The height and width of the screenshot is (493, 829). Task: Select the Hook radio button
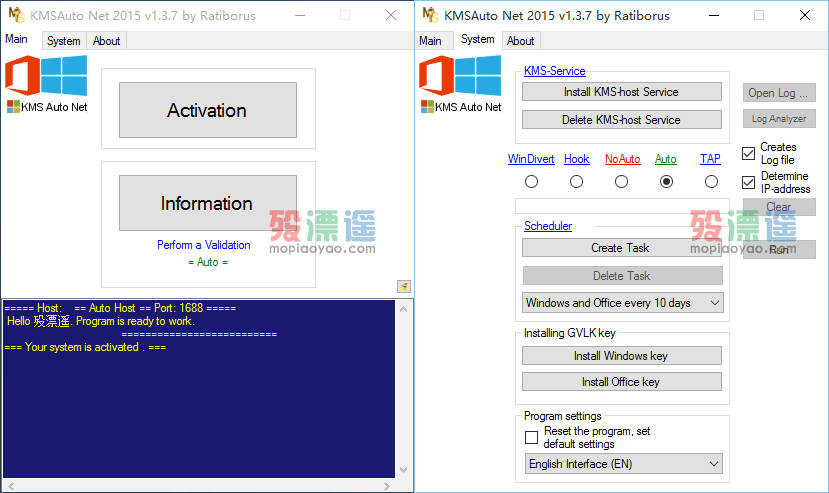[x=576, y=181]
